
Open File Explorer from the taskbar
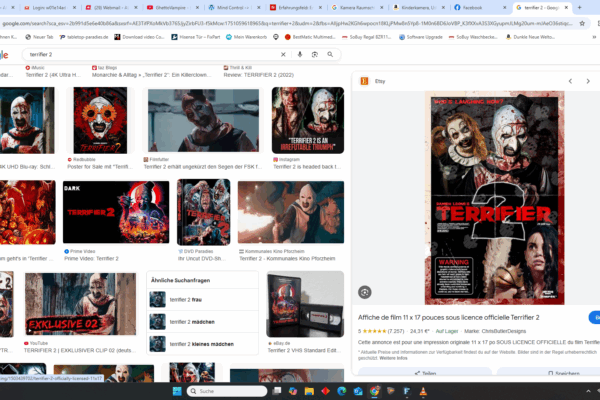(309, 391)
